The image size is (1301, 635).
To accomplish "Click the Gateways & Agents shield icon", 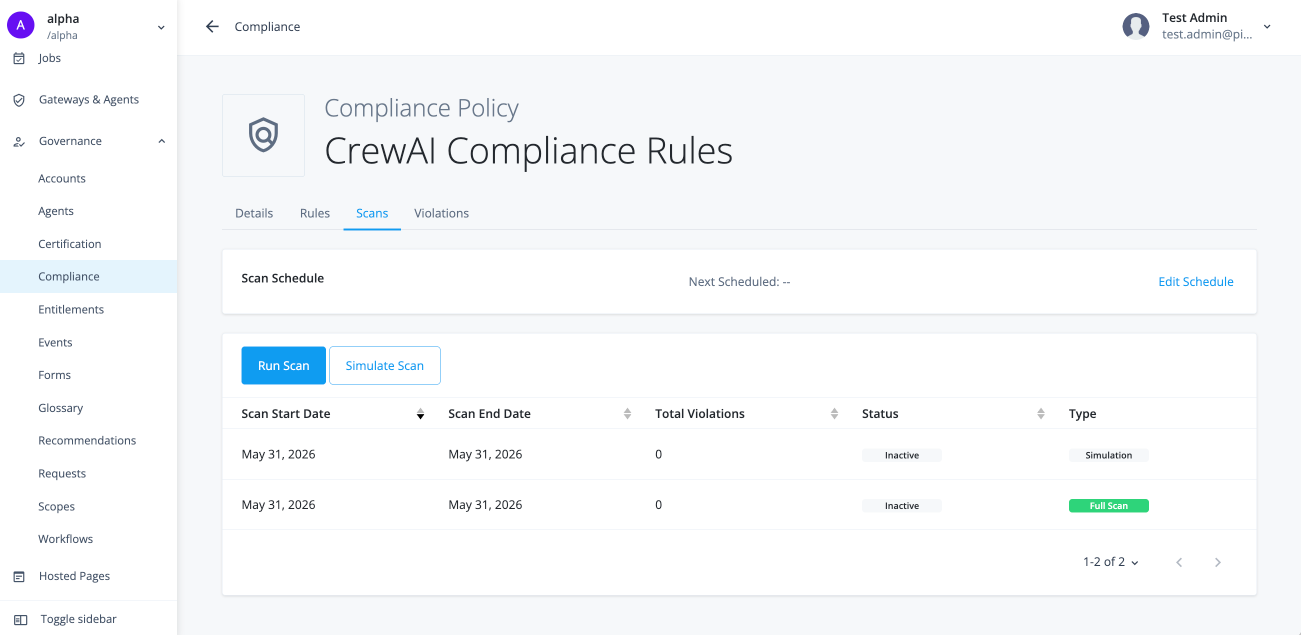I will (18, 100).
